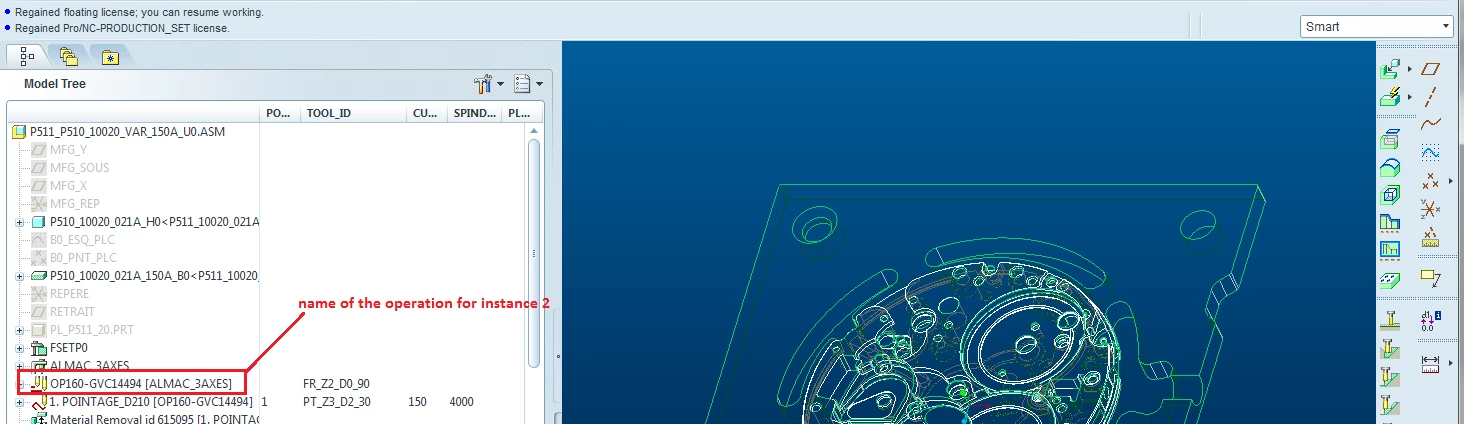Click the FR_Z2_D0_90 tool ID cell
Viewport: 1464px width, 424px height.
tap(338, 383)
